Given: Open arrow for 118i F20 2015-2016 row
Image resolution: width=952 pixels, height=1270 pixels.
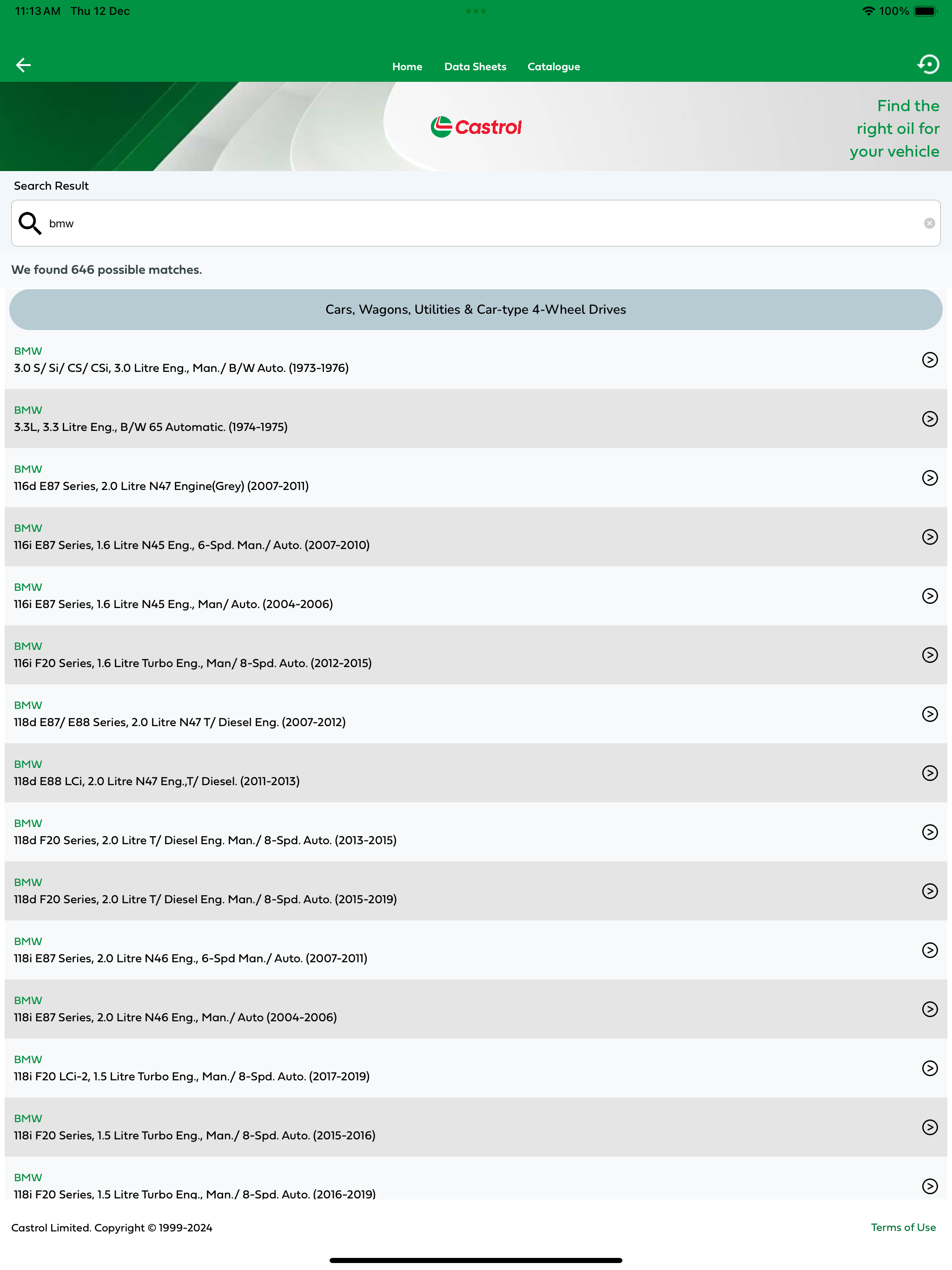Looking at the screenshot, I should (x=930, y=1128).
